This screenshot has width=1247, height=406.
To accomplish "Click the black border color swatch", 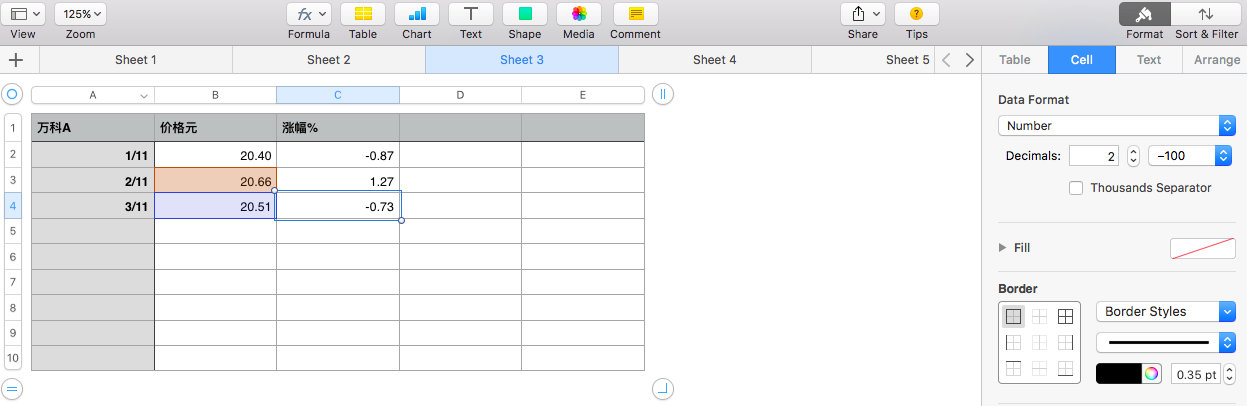I will coord(1119,374).
